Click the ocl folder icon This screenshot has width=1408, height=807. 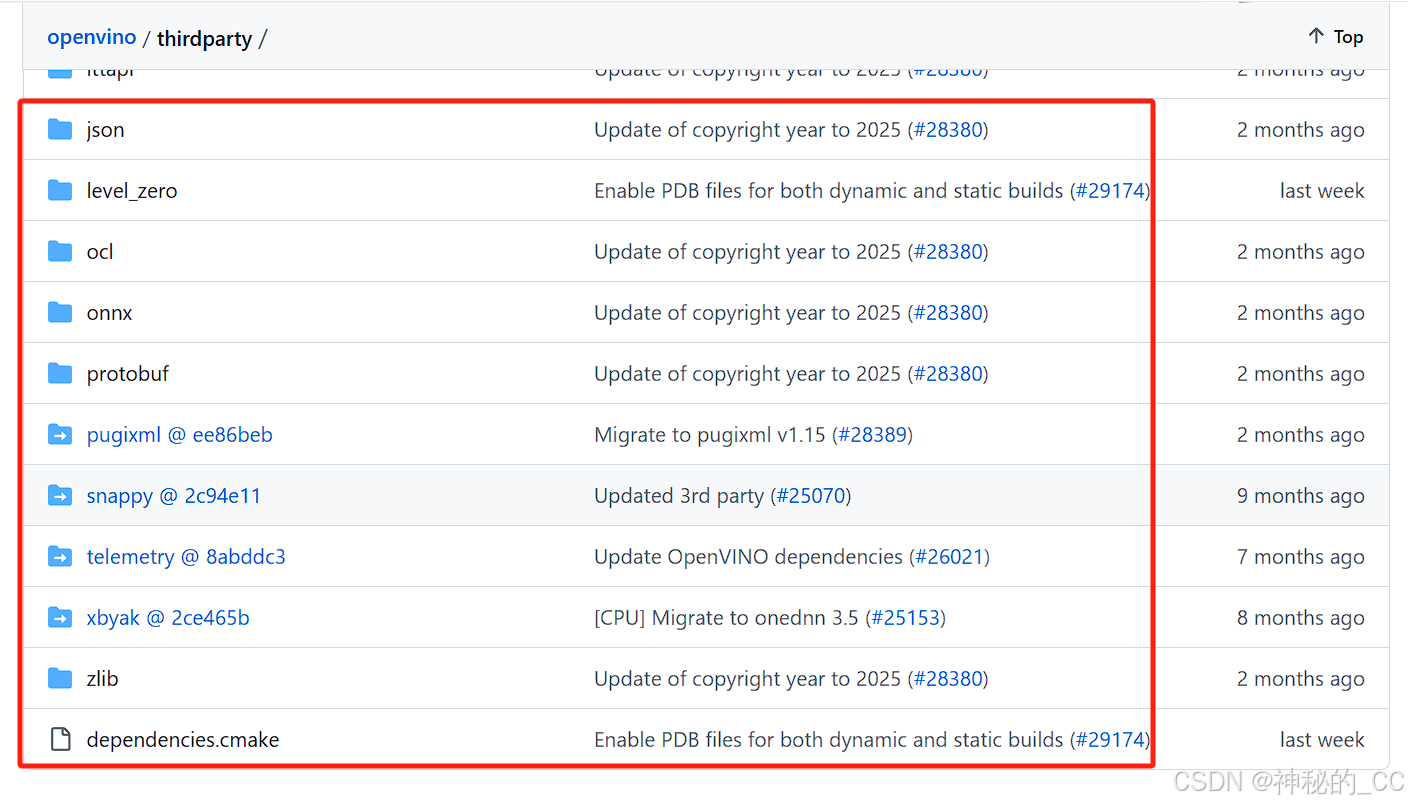click(60, 251)
